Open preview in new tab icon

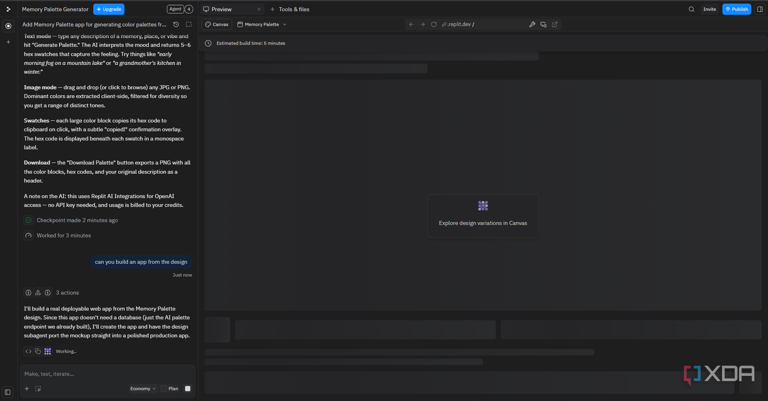coord(555,24)
